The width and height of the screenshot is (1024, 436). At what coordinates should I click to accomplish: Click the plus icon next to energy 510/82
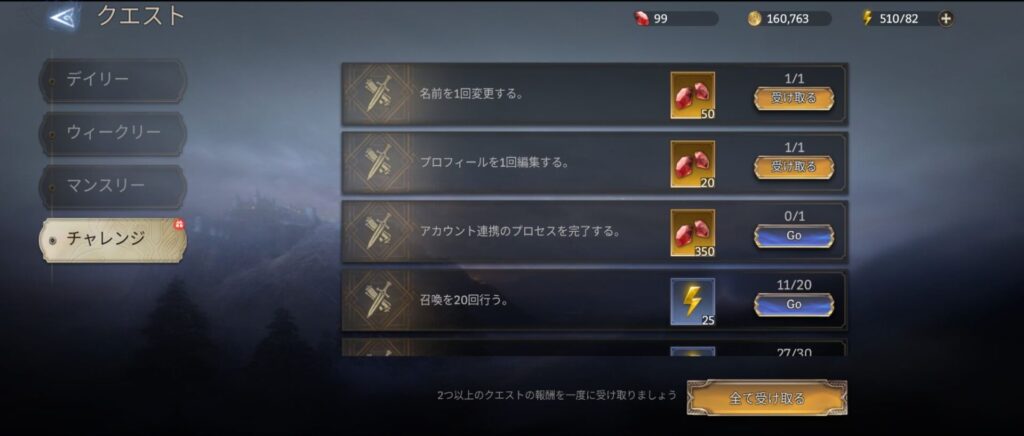tap(945, 18)
